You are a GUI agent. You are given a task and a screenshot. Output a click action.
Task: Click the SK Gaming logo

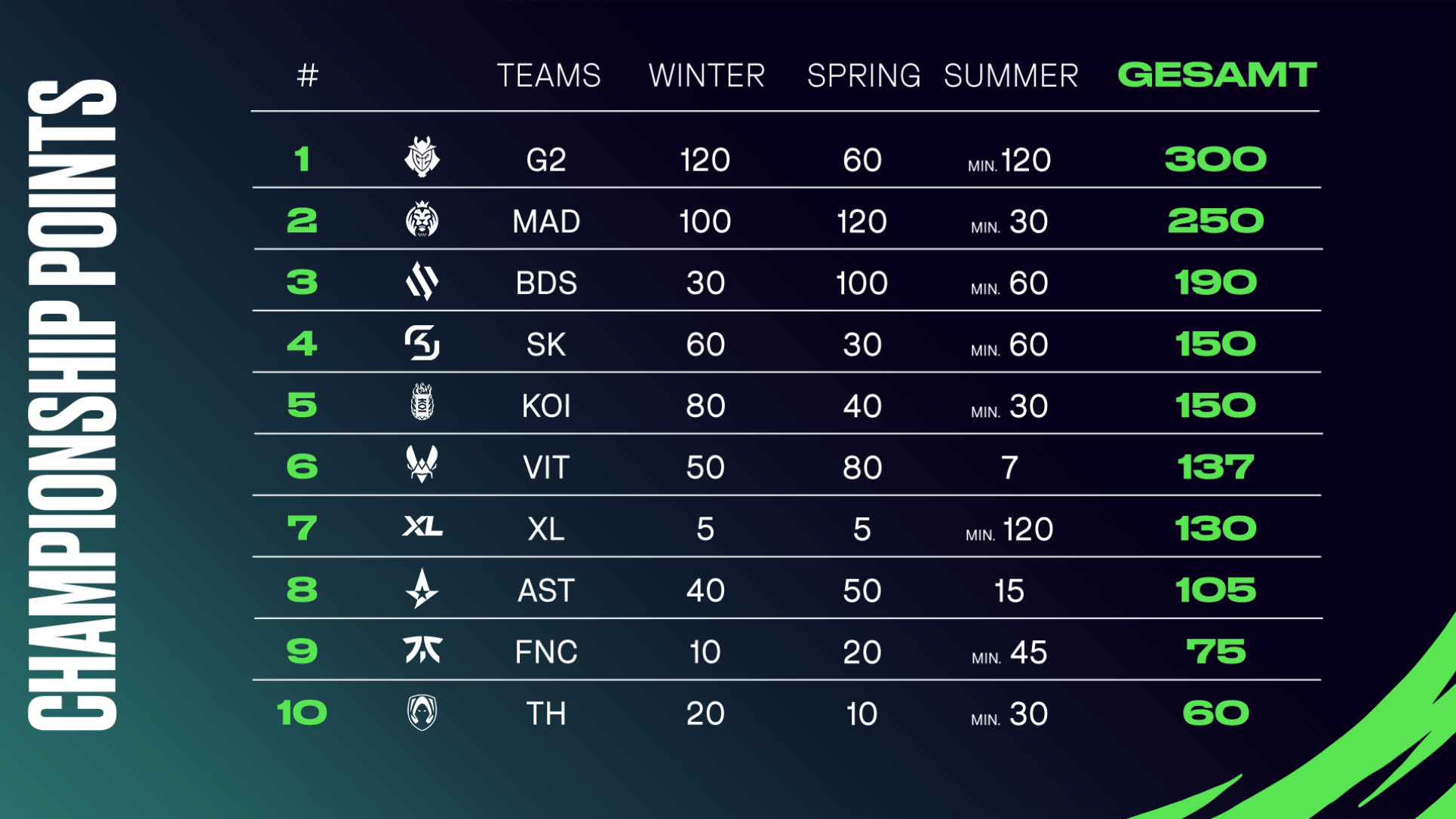[x=422, y=343]
